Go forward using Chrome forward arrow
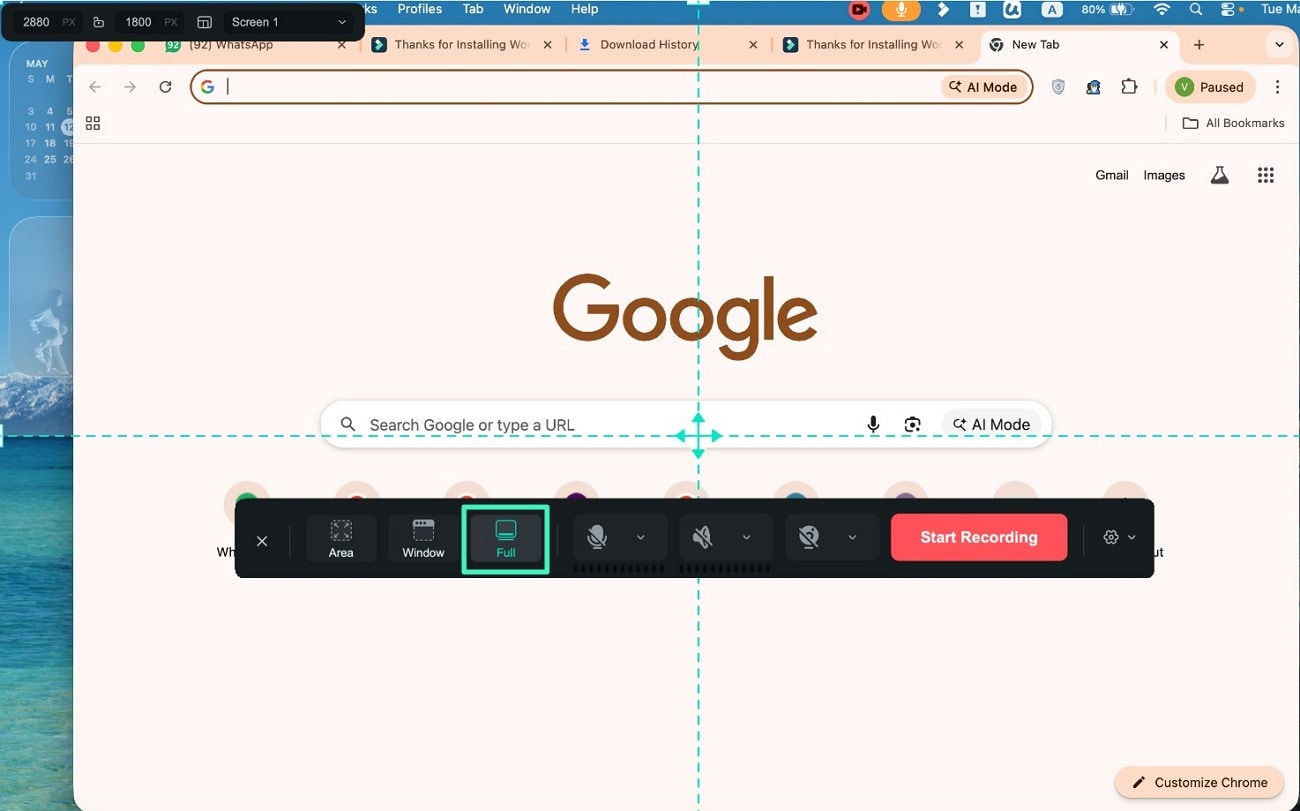The height and width of the screenshot is (811, 1300). [130, 87]
